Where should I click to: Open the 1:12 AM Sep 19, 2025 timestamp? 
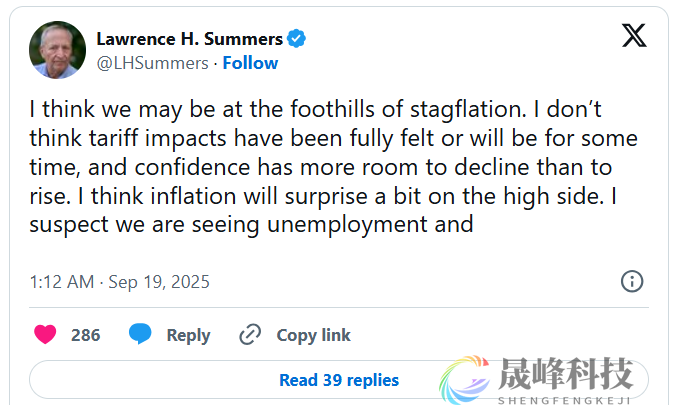point(120,282)
